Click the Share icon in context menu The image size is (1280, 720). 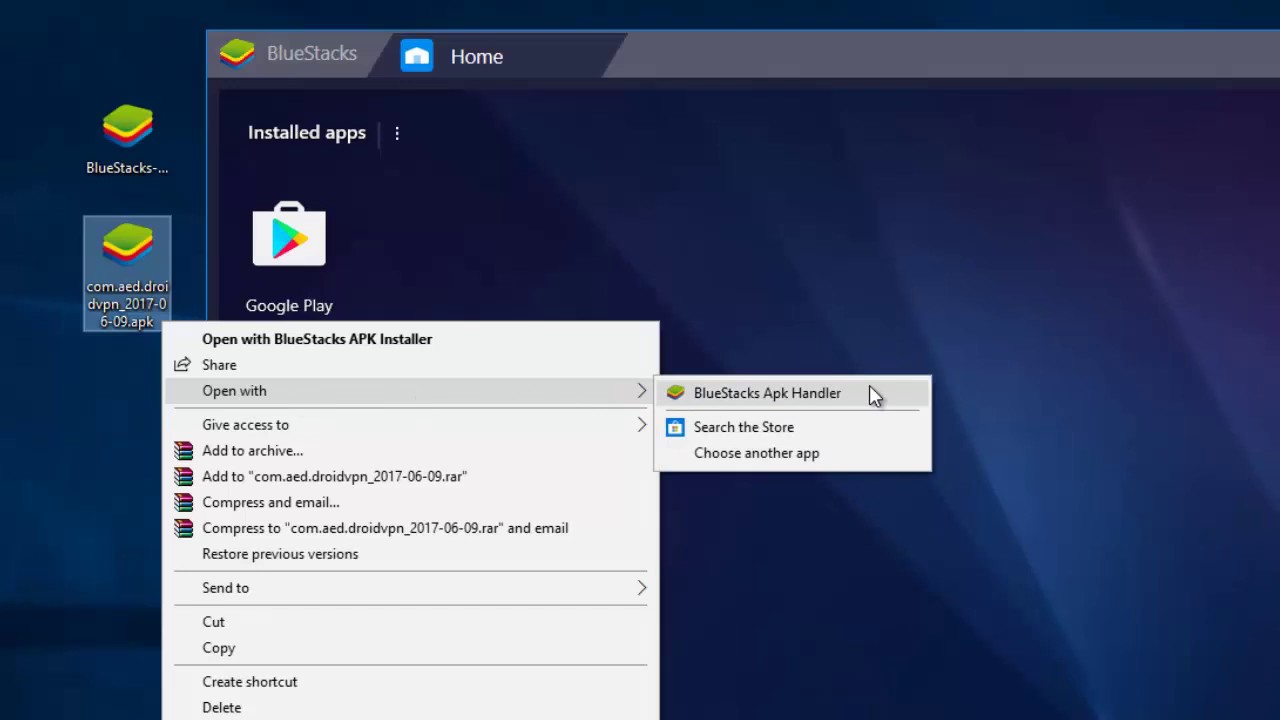click(x=182, y=365)
